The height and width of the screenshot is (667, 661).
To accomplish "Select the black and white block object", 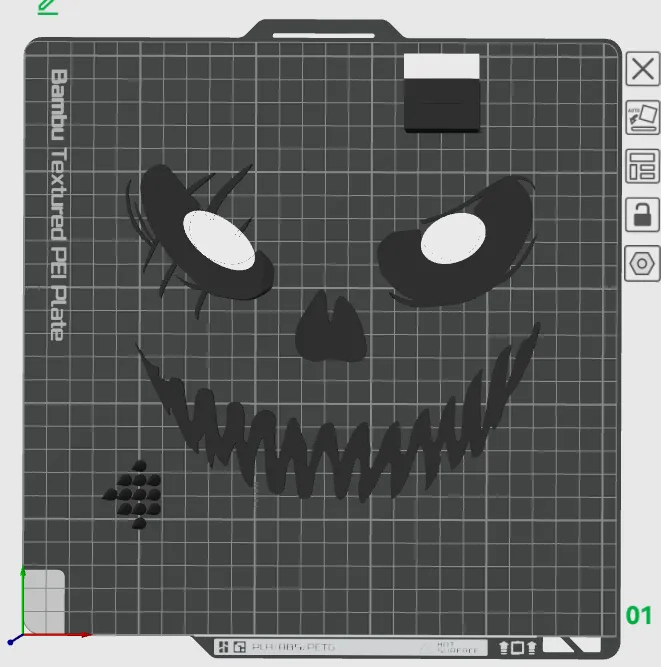I will click(x=442, y=92).
